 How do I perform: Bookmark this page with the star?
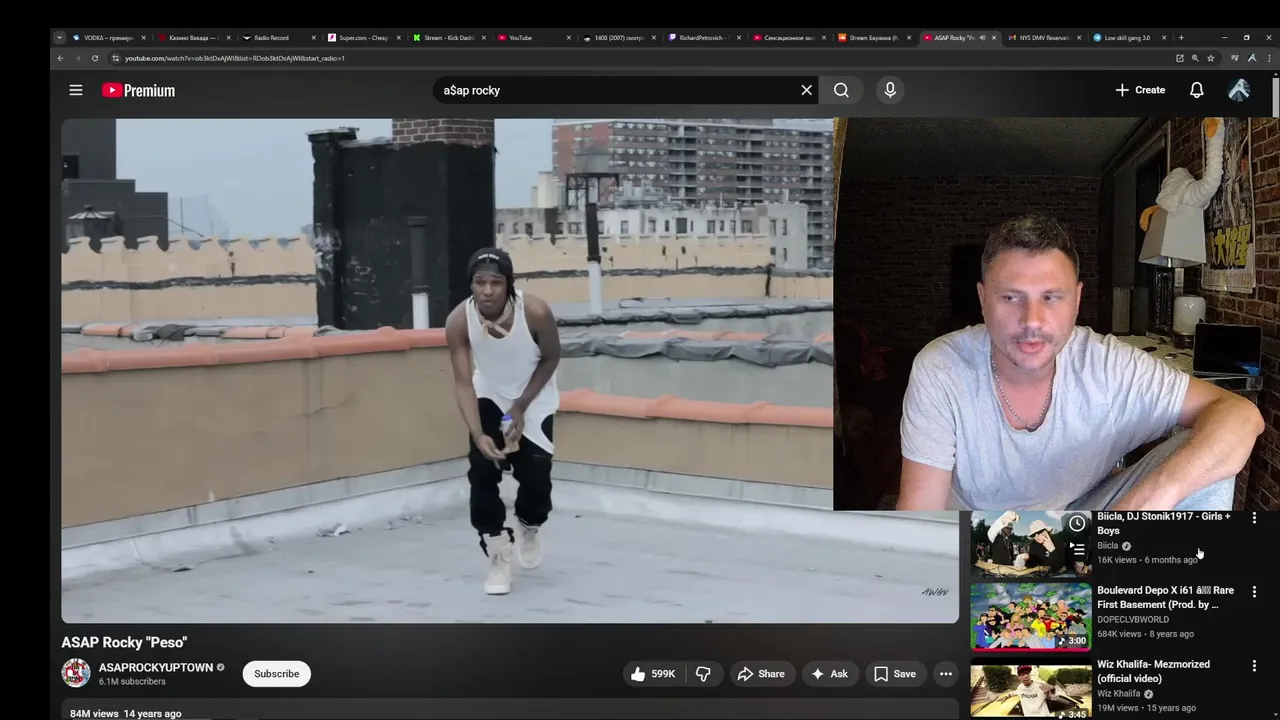pyautogui.click(x=1210, y=58)
